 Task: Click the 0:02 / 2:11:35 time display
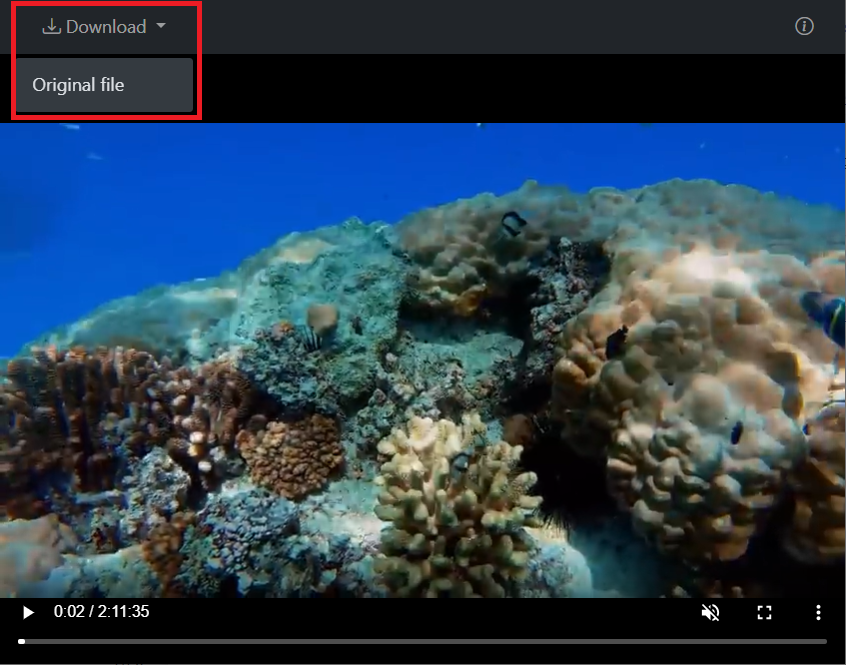pyautogui.click(x=101, y=612)
